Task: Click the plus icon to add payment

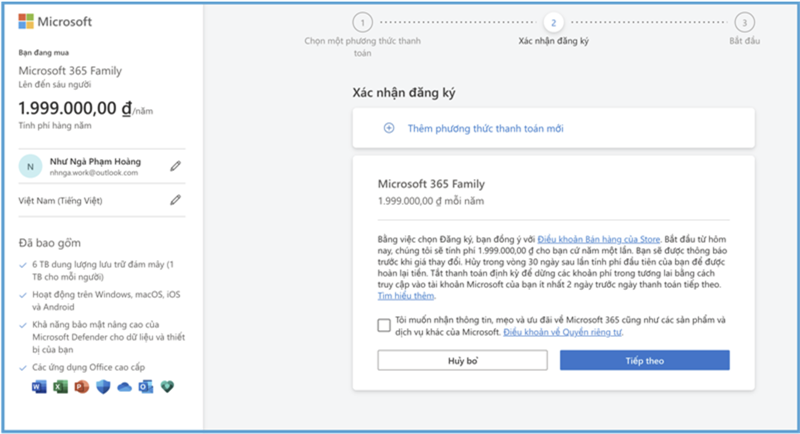Action: pyautogui.click(x=389, y=128)
